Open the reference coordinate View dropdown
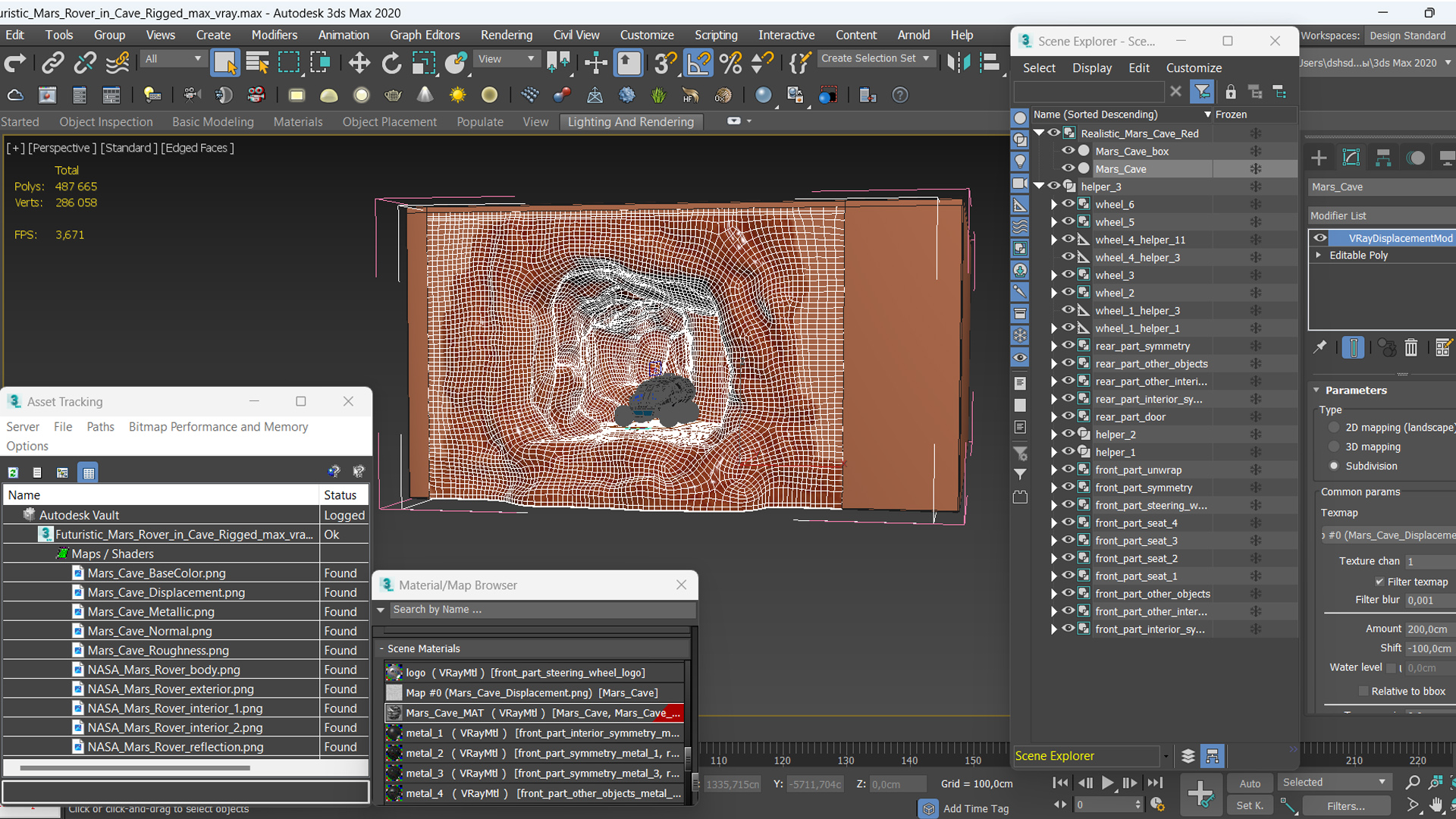1456x819 pixels. pos(506,58)
